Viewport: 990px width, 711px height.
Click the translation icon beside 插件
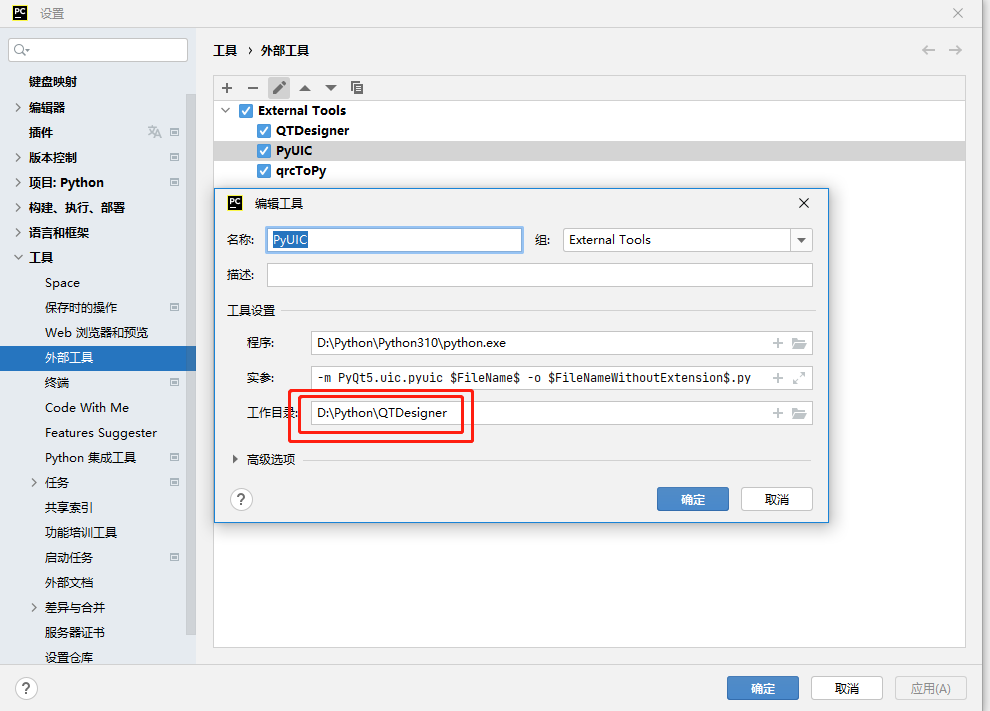pyautogui.click(x=155, y=132)
